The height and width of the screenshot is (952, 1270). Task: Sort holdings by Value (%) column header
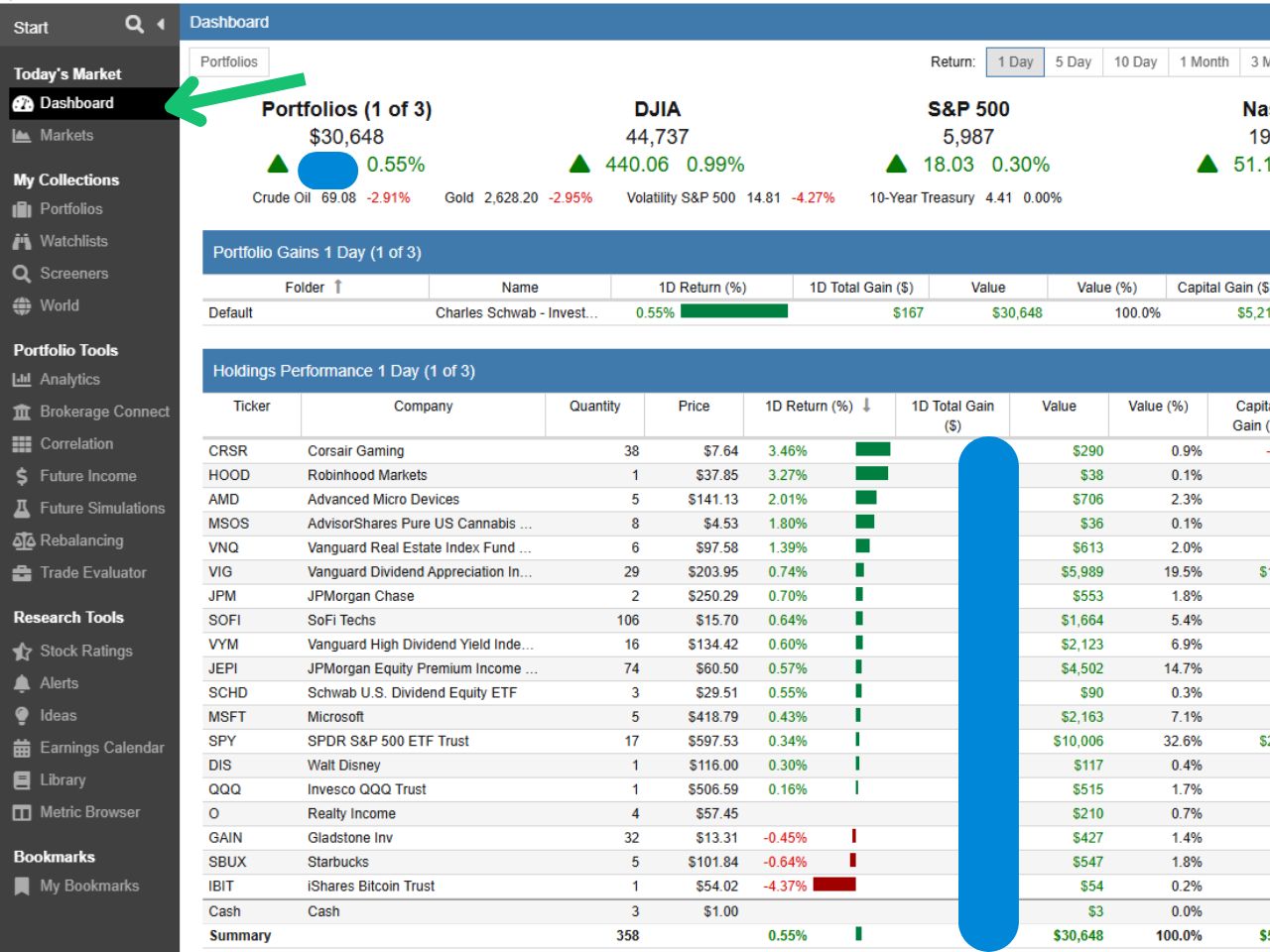(1158, 406)
